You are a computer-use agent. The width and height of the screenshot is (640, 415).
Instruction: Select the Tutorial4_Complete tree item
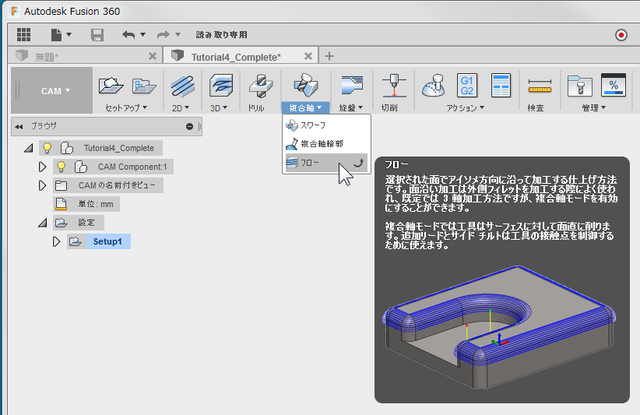coord(119,148)
